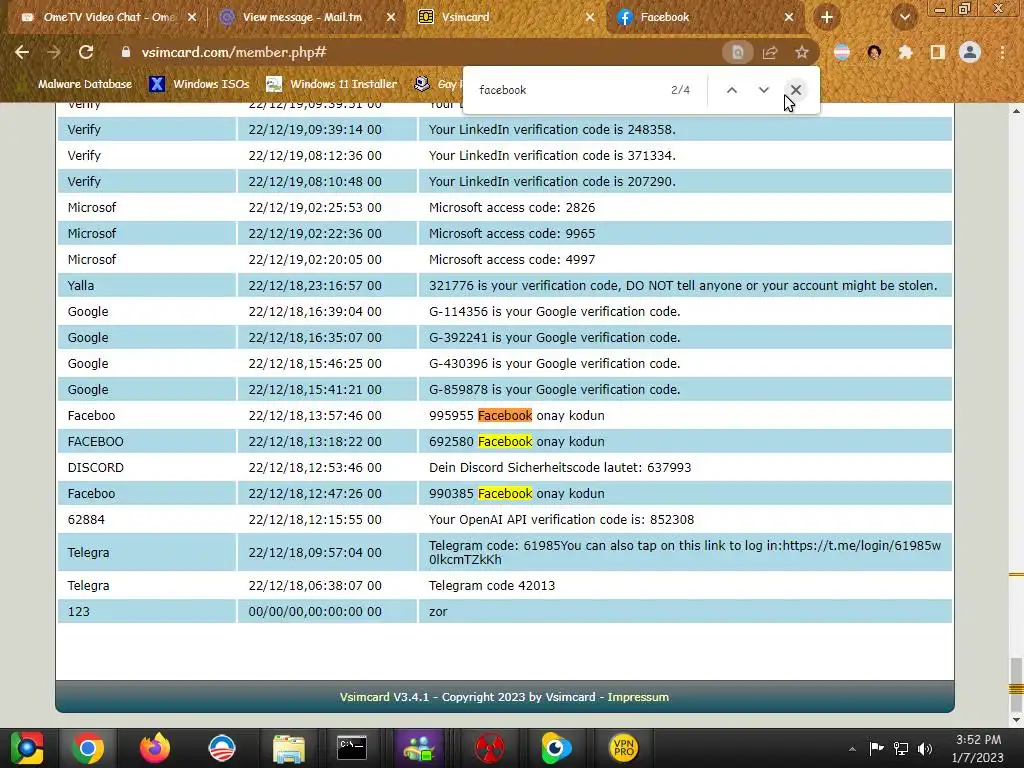Click timestamp 22/12/18,23:16:57 00

(315, 285)
